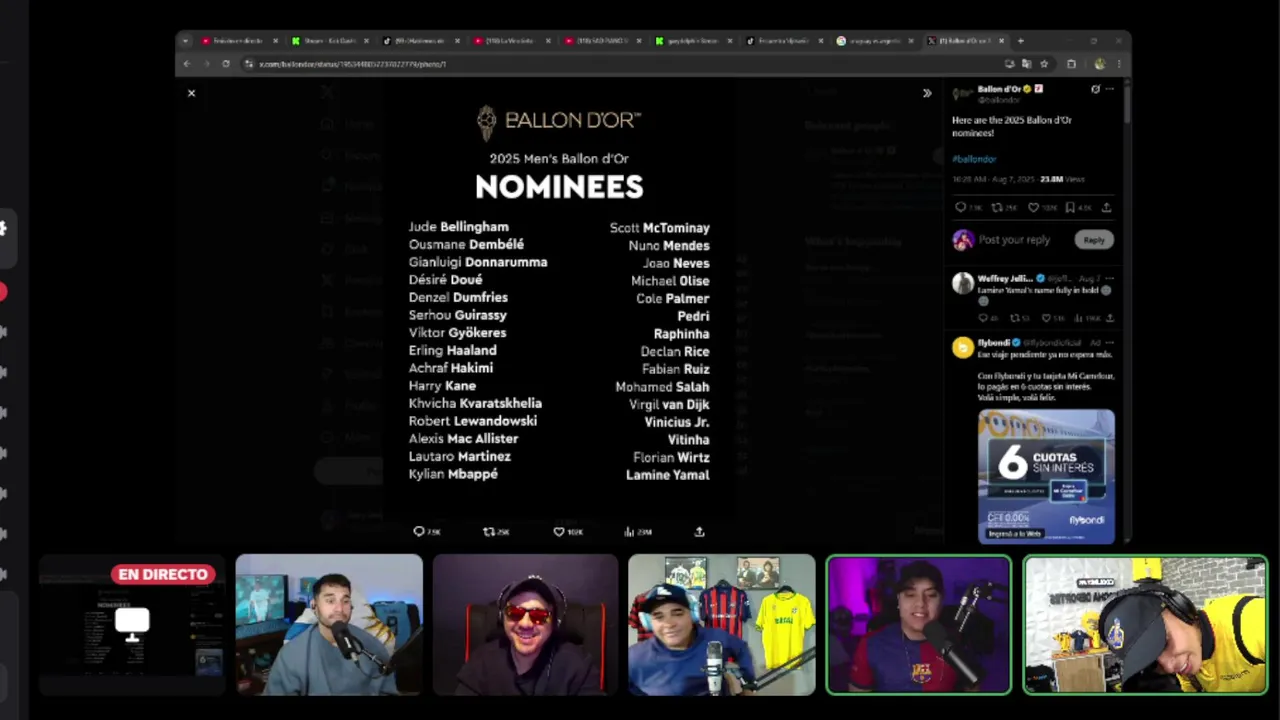
Task: Repost the Ballon d'Or tweet from sidebar
Action: (x=996, y=208)
